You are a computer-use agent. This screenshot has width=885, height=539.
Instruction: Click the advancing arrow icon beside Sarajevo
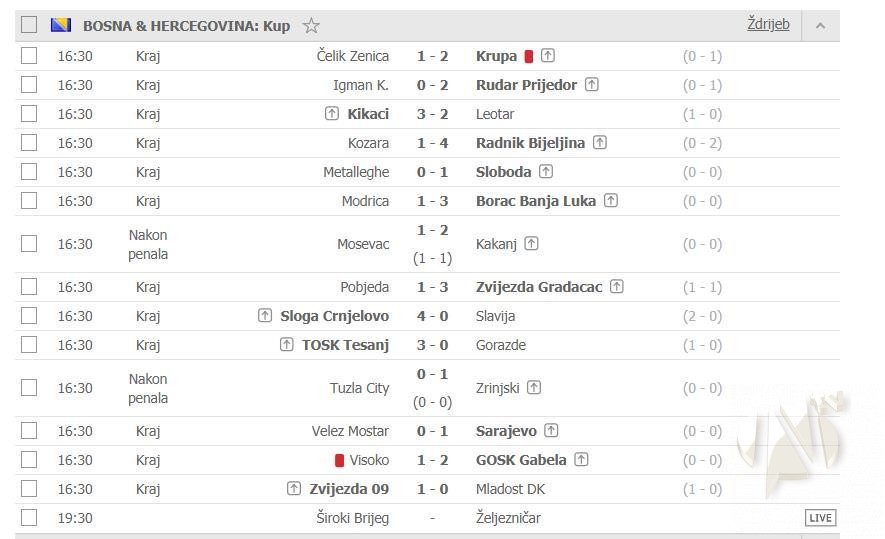tap(551, 431)
